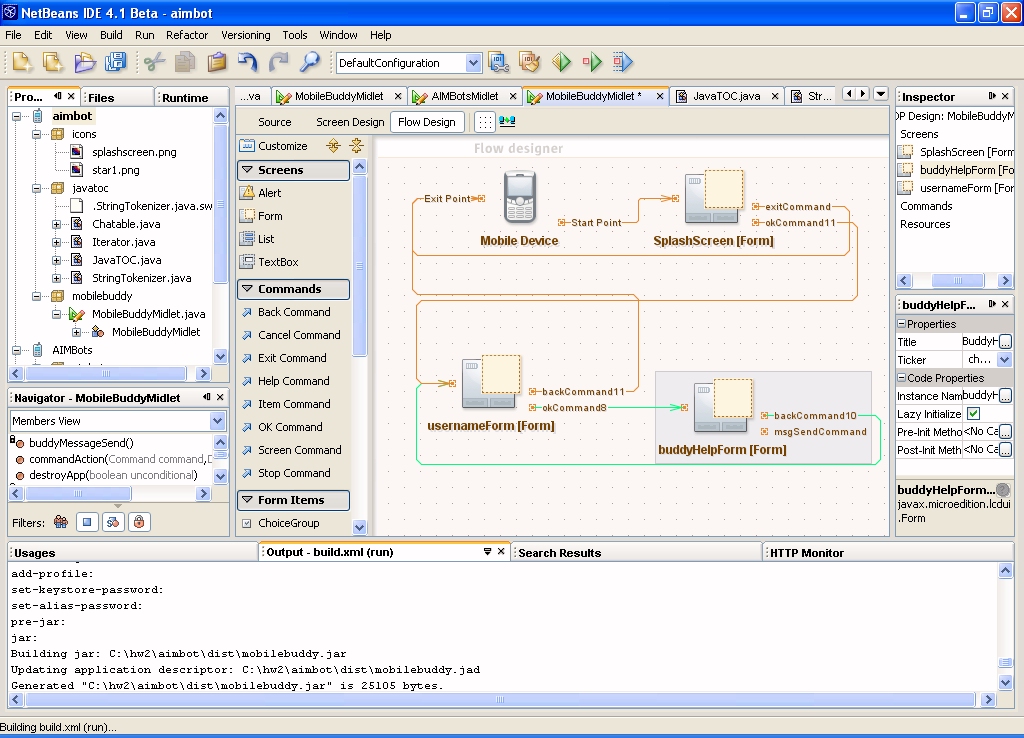The height and width of the screenshot is (738, 1024).
Task: Open the Refactor menu
Action: [187, 35]
